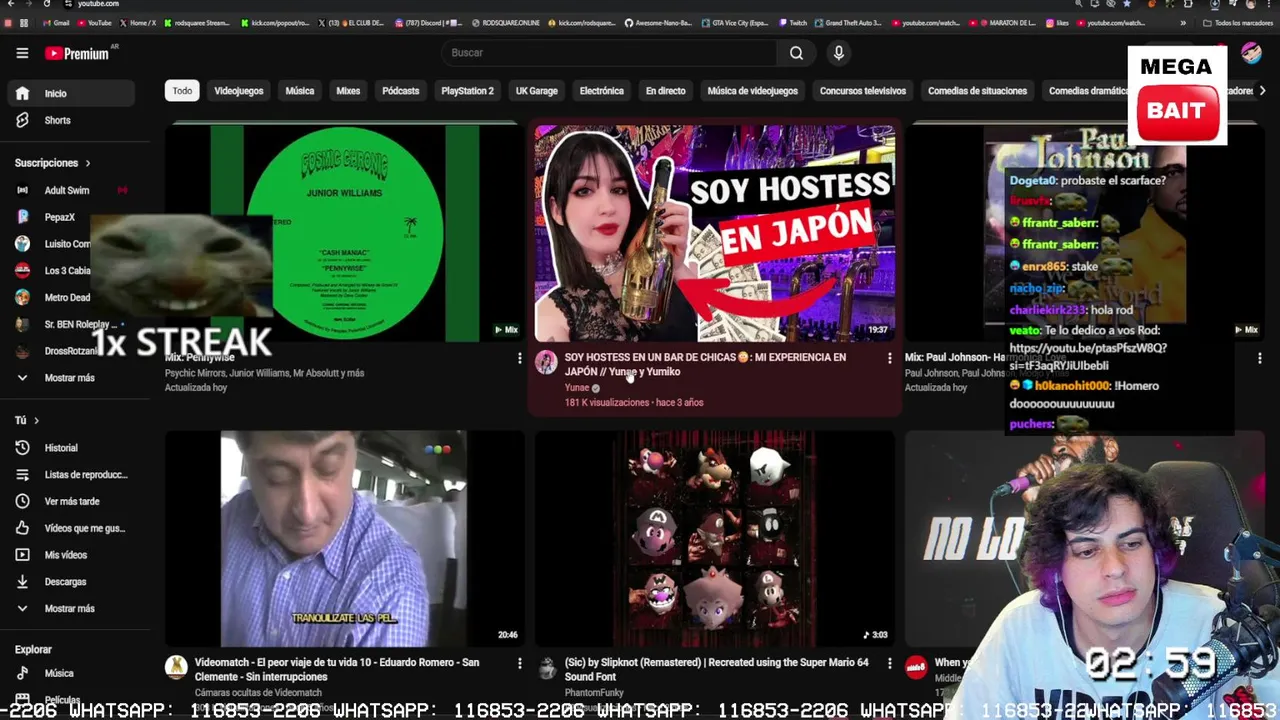This screenshot has width=1280, height=720.
Task: Select the UK Garage filter chip
Action: pyautogui.click(x=537, y=91)
